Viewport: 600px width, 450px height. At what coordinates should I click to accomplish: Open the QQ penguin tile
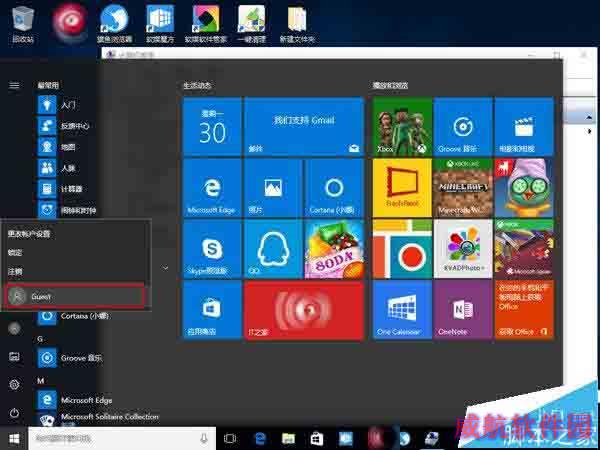(x=273, y=249)
